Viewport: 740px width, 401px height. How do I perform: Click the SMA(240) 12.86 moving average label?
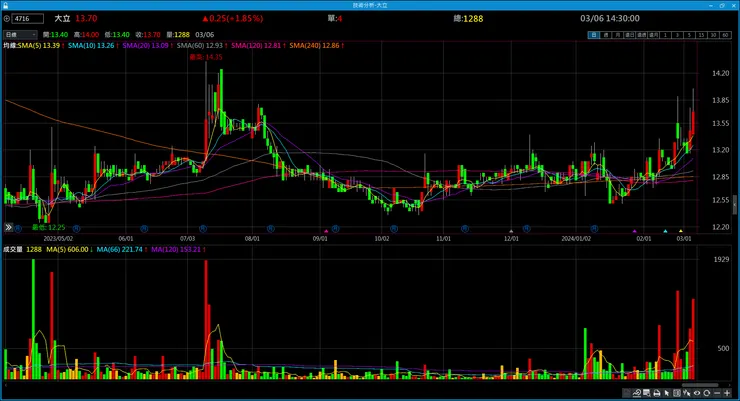tap(316, 45)
